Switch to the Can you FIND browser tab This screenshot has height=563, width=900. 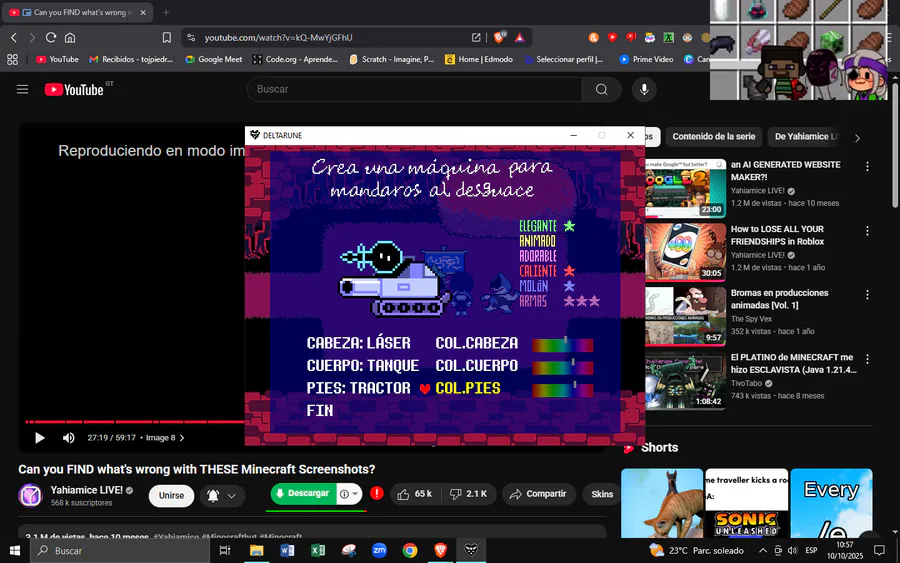pyautogui.click(x=77, y=12)
